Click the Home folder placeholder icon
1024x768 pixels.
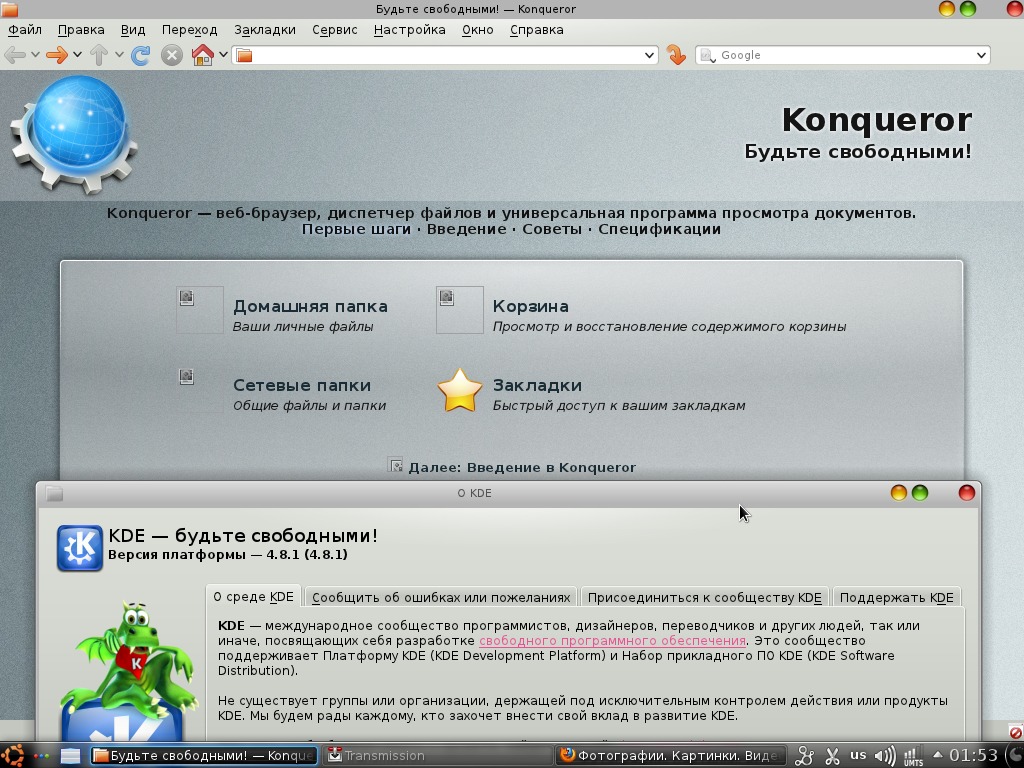(x=200, y=310)
